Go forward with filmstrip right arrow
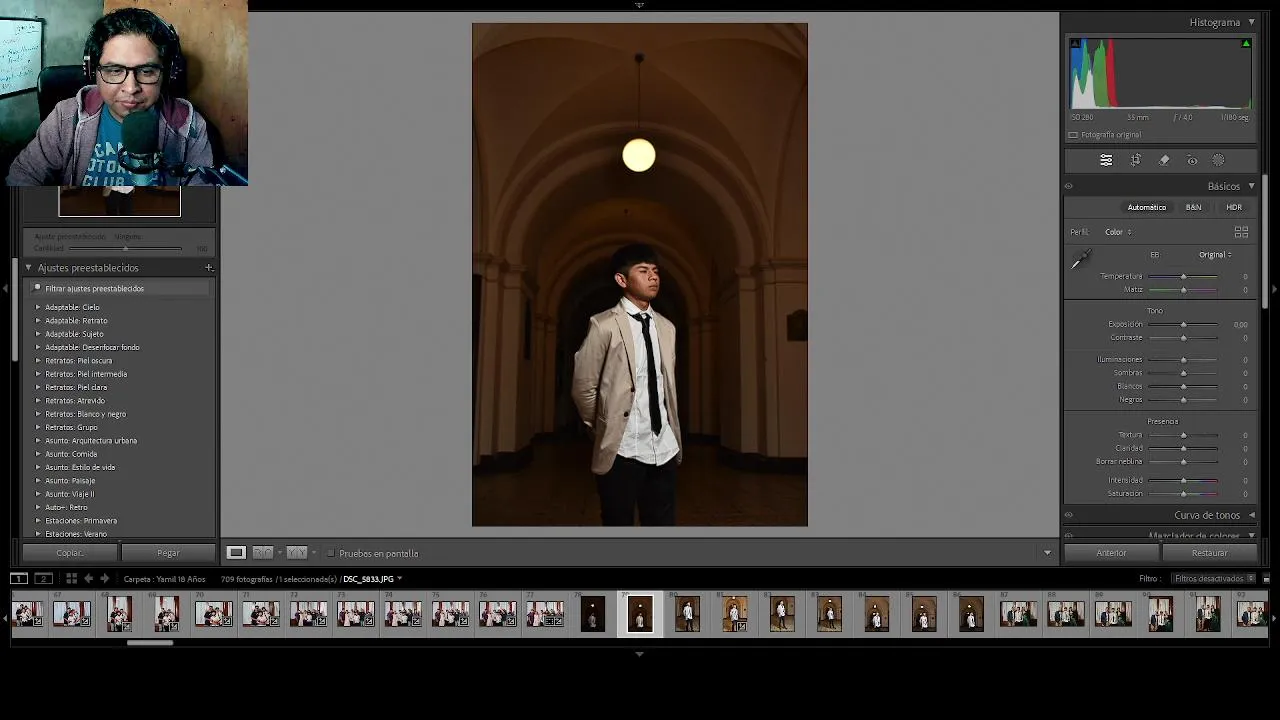 104,579
